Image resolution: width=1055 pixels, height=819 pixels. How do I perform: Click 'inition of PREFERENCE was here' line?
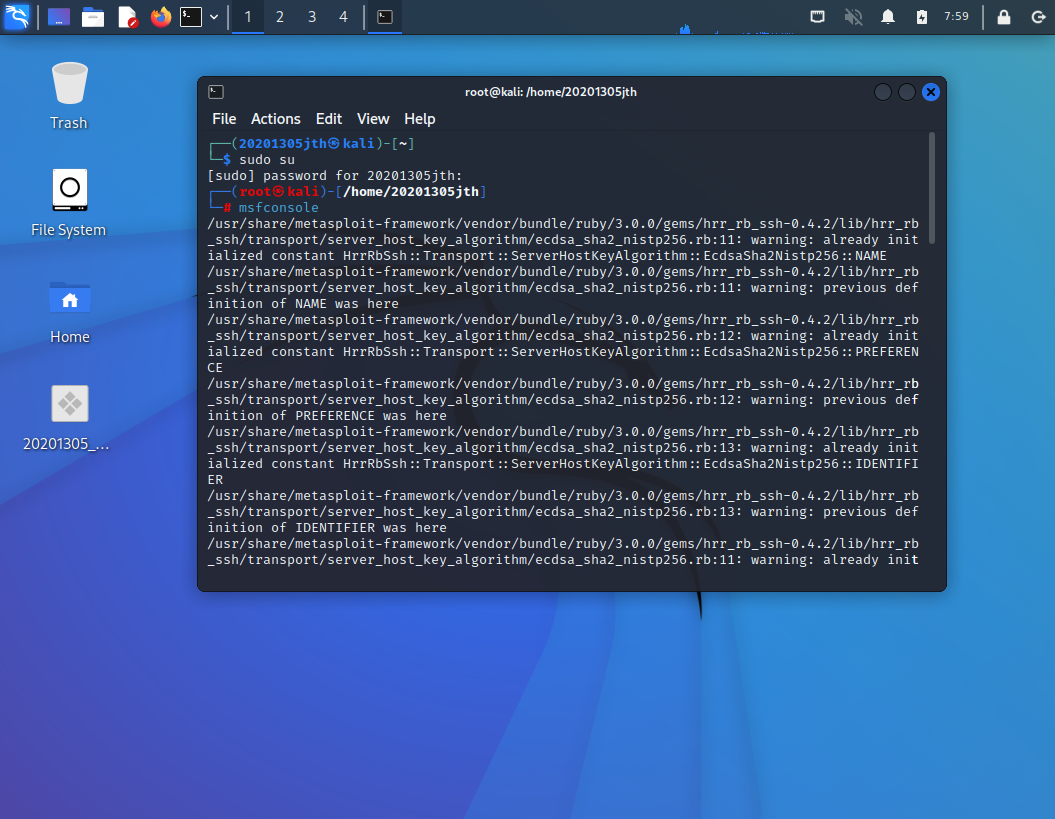[x=327, y=416]
